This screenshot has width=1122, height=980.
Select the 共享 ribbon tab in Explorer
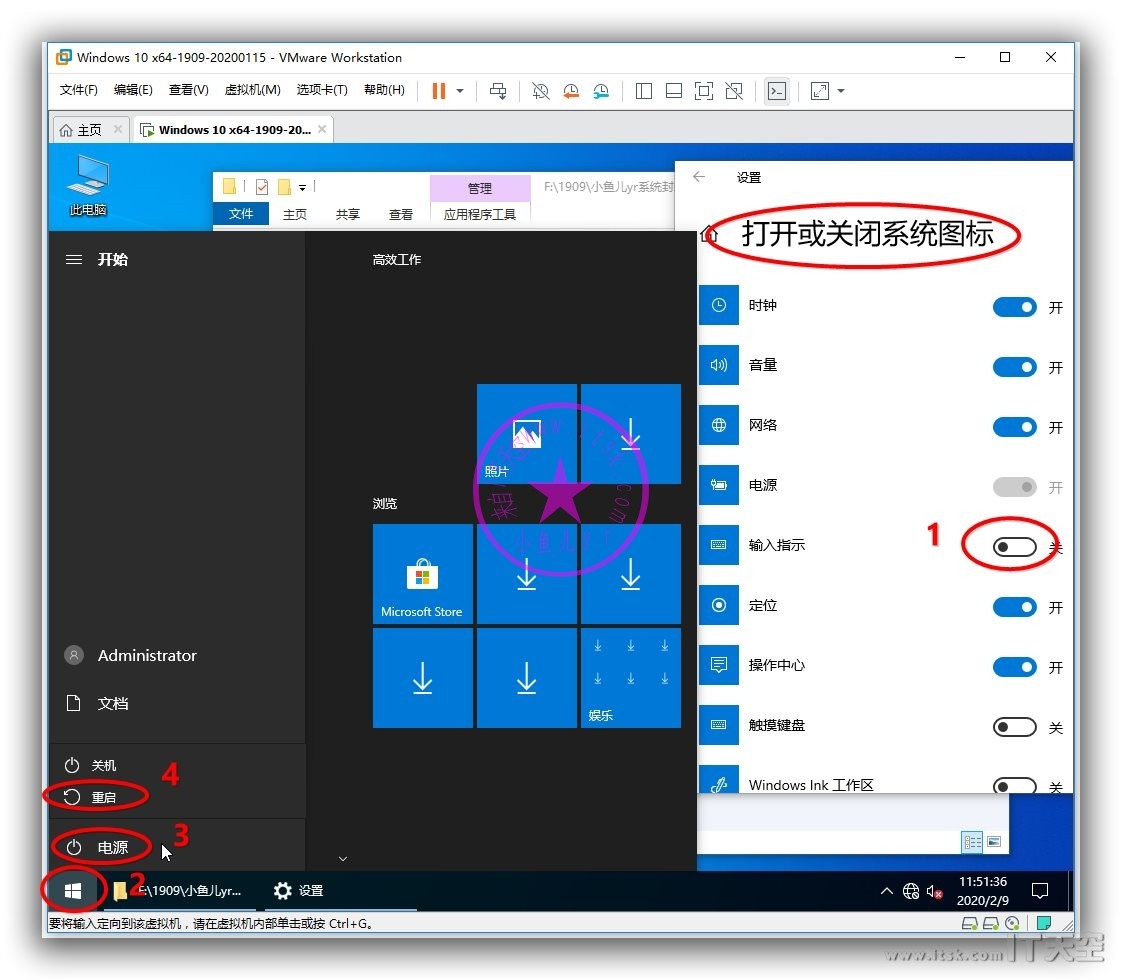point(348,214)
